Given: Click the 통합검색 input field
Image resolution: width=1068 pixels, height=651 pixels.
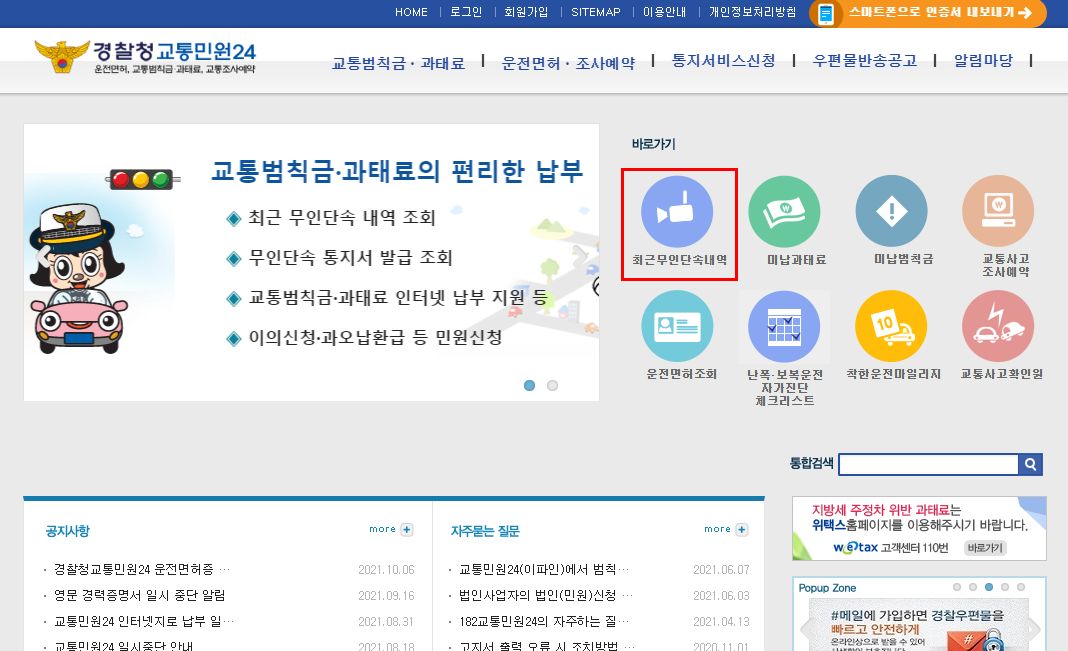Looking at the screenshot, I should (928, 464).
